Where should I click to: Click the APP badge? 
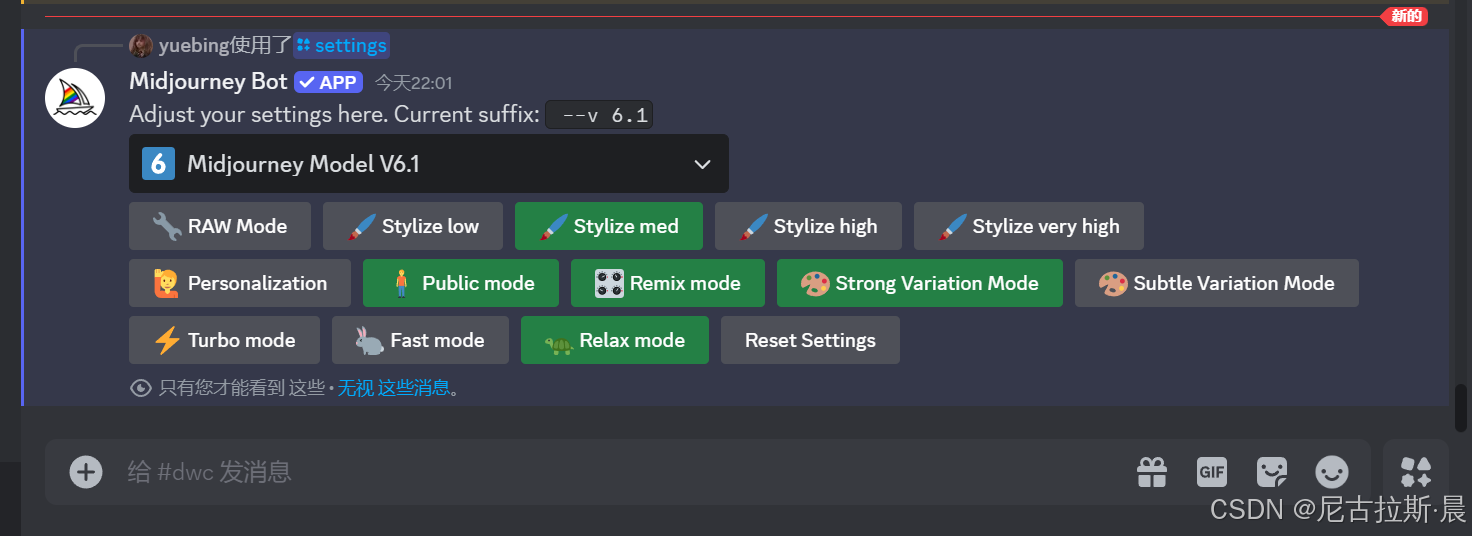click(328, 83)
